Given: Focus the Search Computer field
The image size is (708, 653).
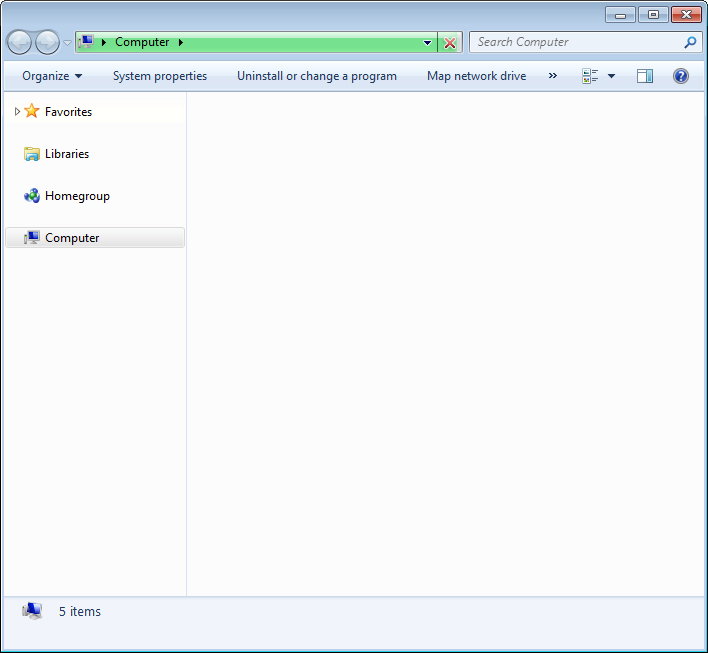Looking at the screenshot, I should [578, 42].
